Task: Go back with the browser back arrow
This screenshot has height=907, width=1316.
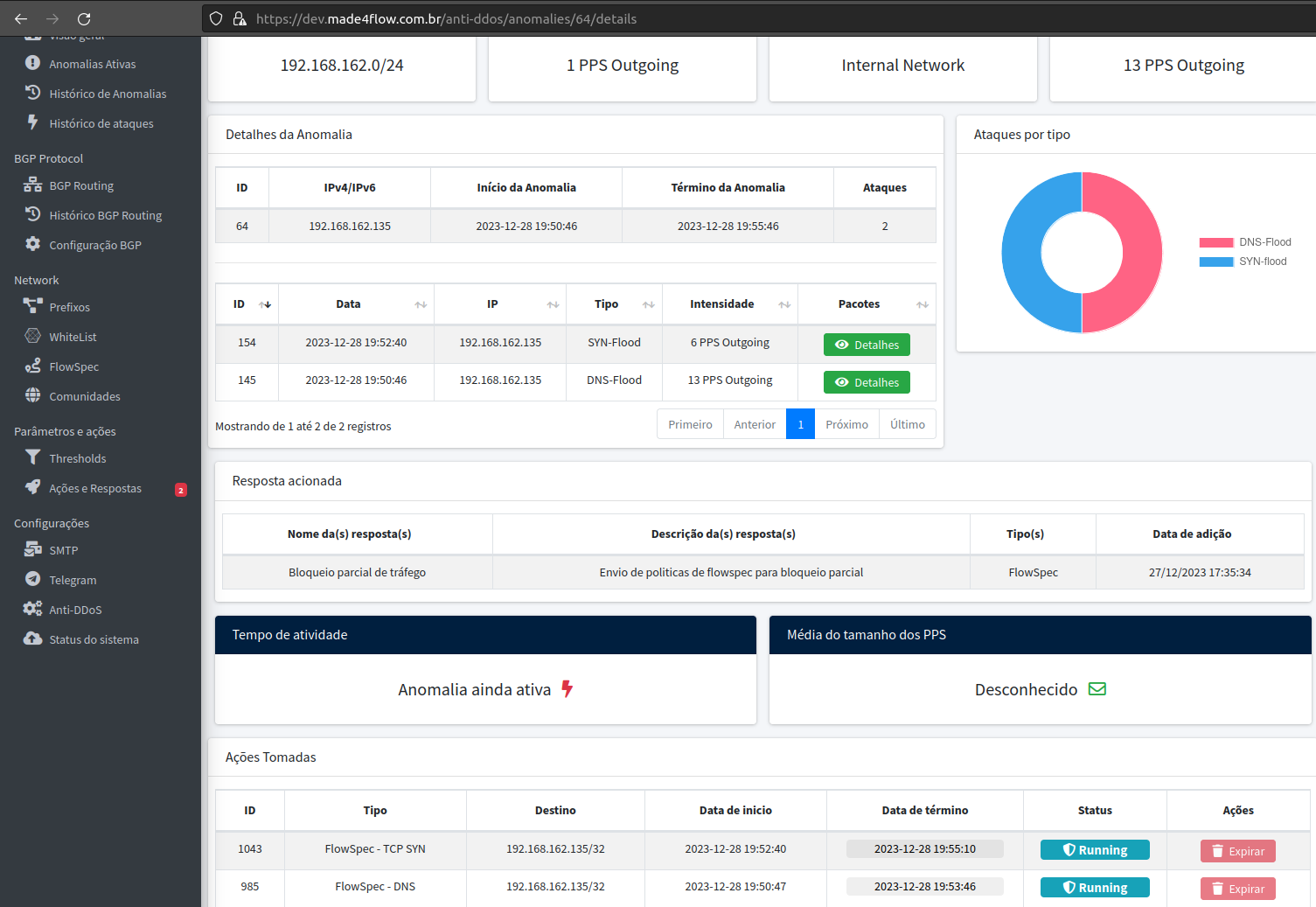Action: pyautogui.click(x=21, y=18)
